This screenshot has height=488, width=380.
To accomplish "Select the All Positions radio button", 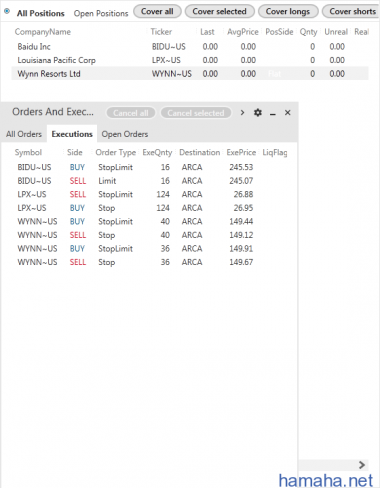I will coord(7,11).
